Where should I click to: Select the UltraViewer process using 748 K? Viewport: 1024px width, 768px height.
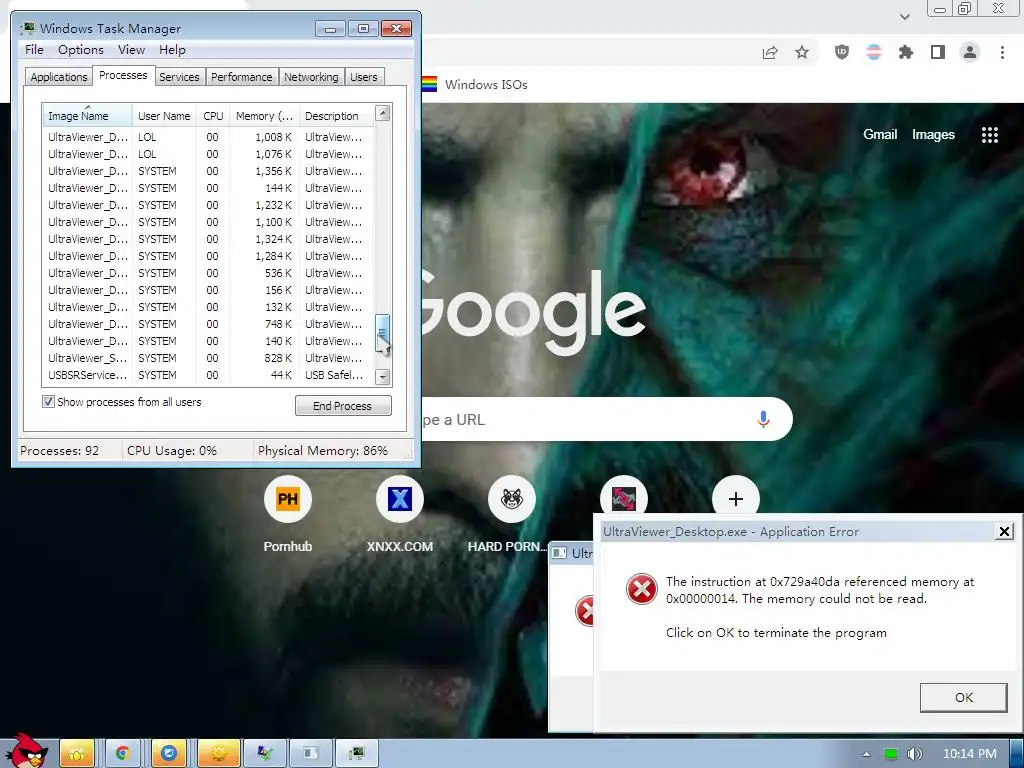[208, 324]
